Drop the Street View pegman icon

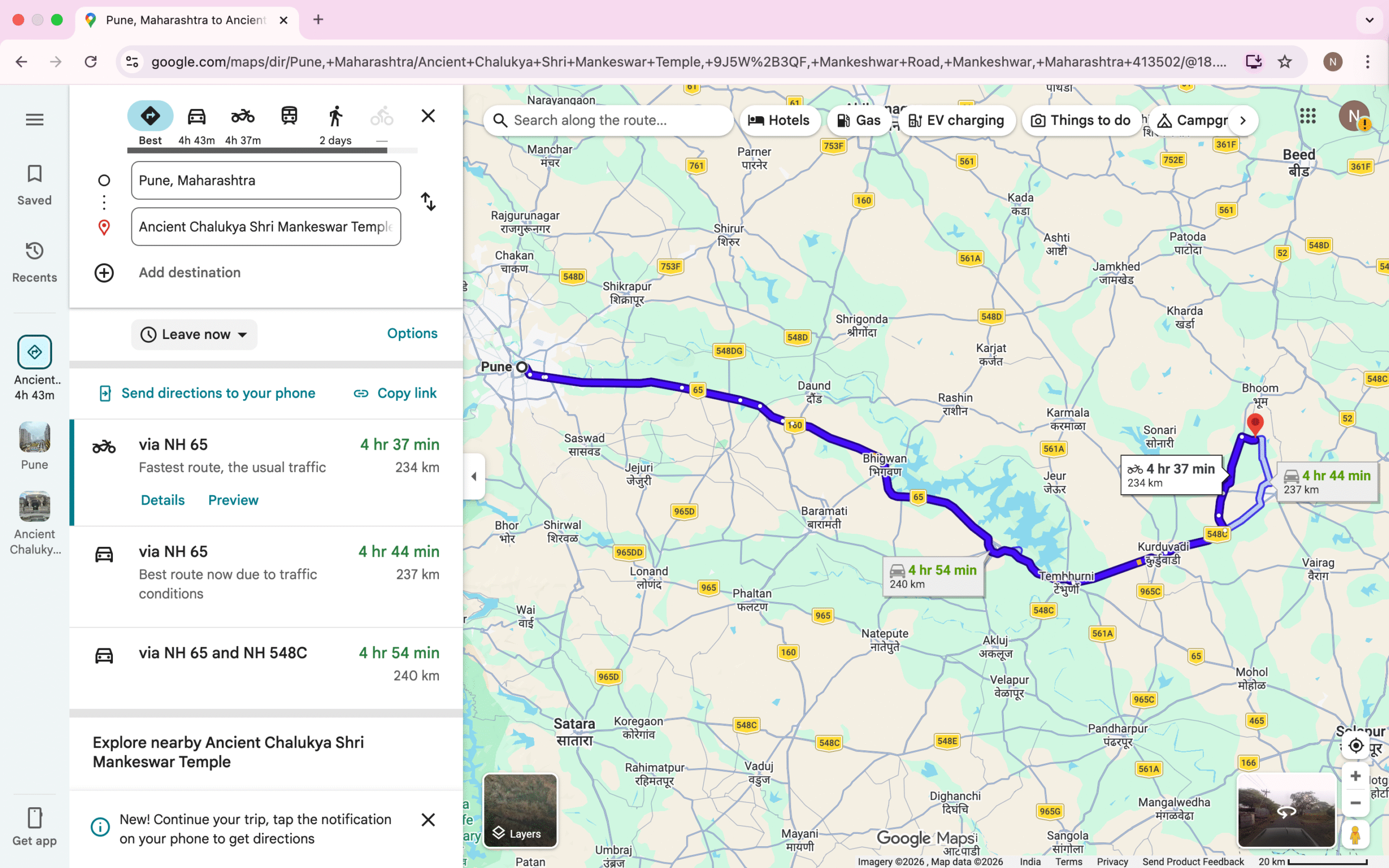click(x=1355, y=835)
